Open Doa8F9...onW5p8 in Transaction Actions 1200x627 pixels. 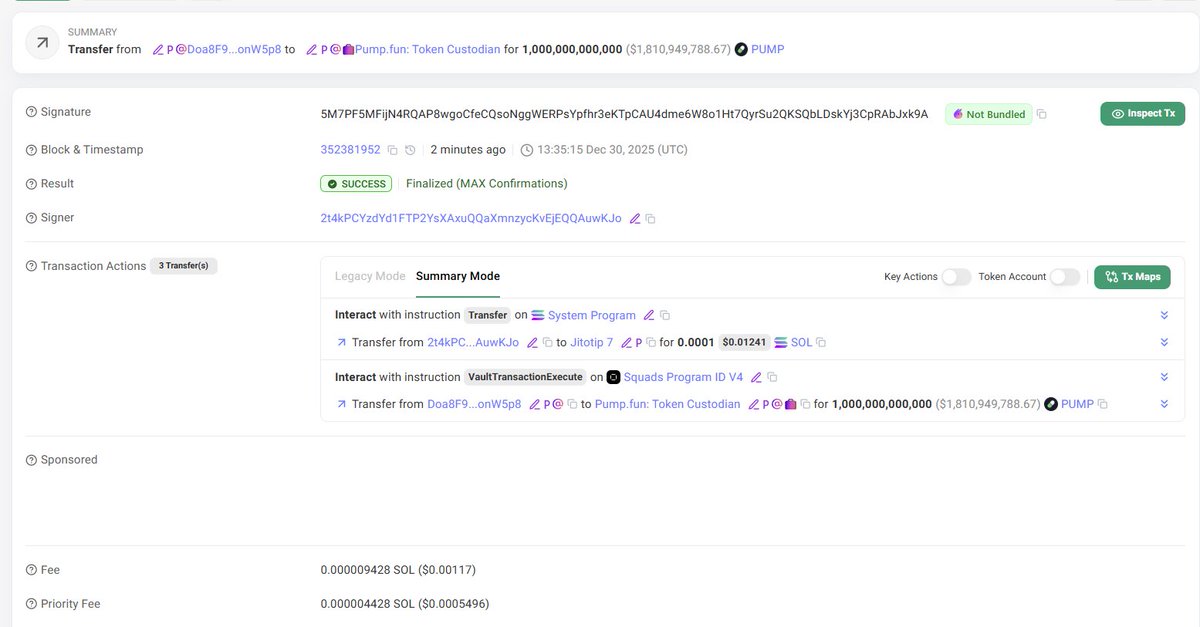[474, 404]
